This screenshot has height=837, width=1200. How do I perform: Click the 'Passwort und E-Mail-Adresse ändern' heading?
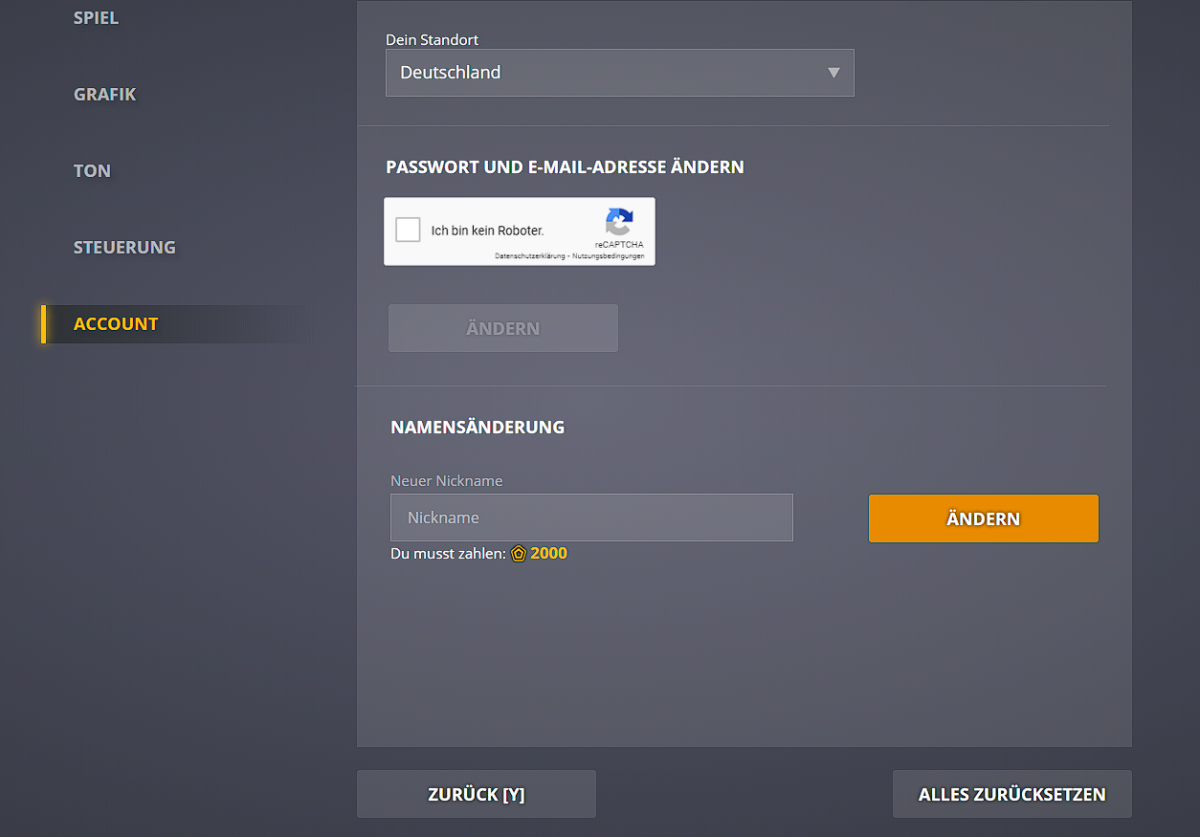565,167
